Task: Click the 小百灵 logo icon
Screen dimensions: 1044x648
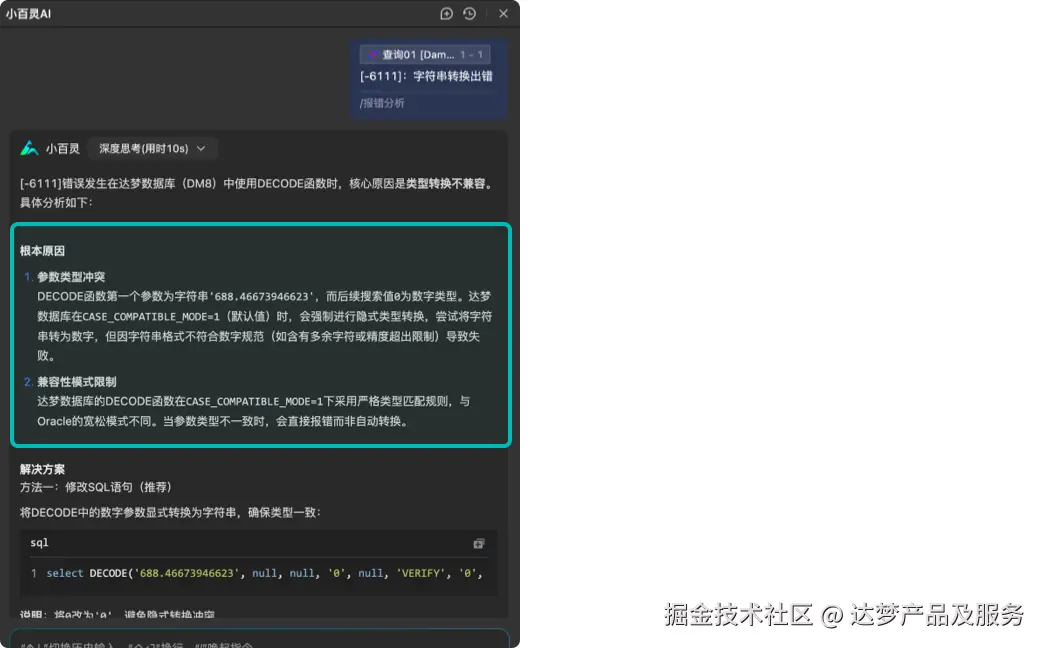Action: click(x=29, y=149)
